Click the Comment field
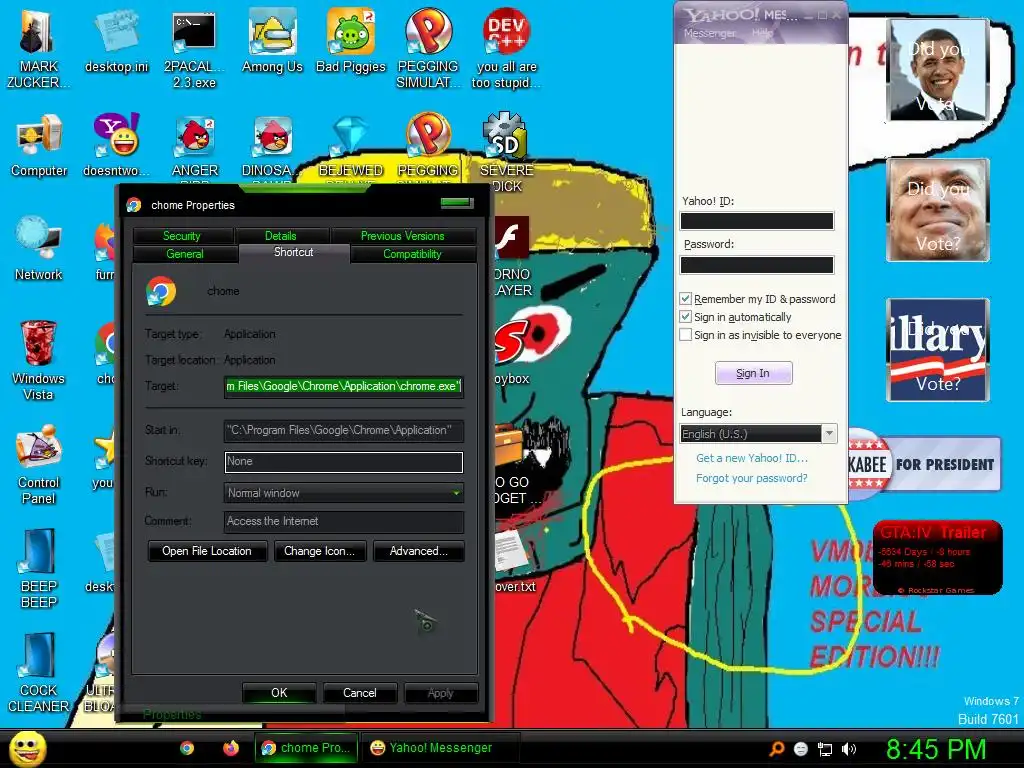1024x768 pixels. coord(344,521)
